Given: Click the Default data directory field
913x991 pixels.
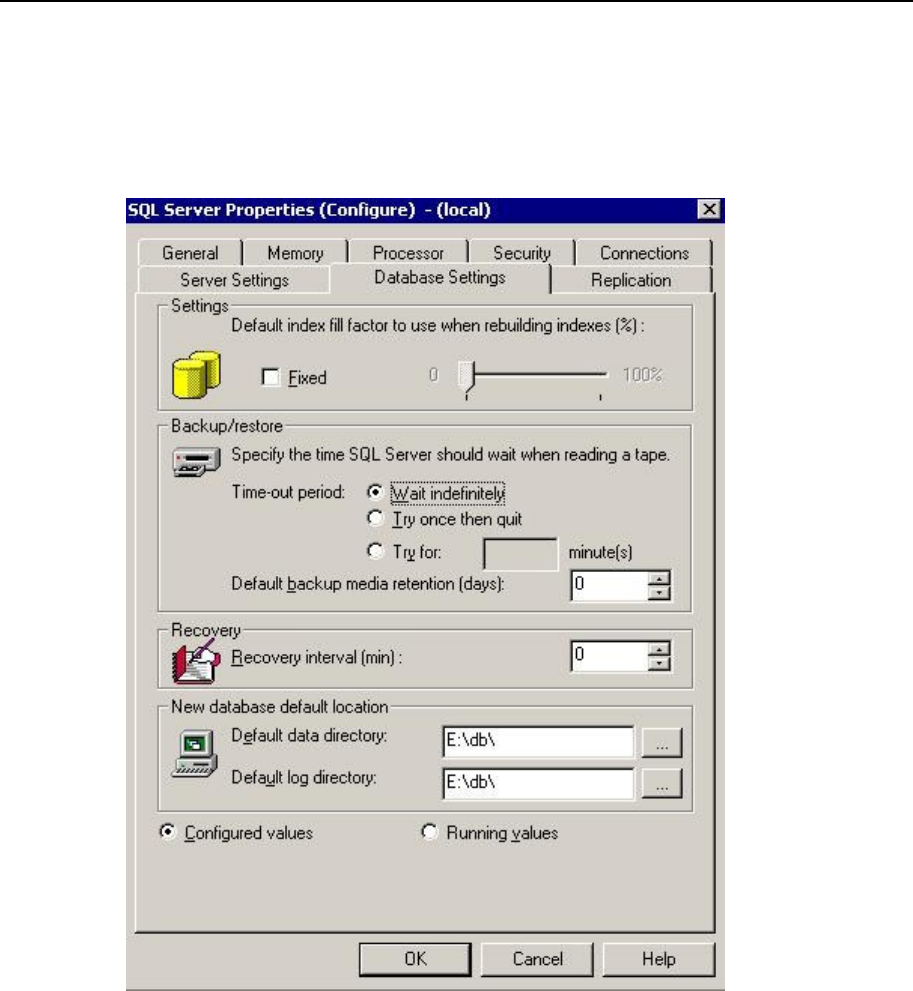Looking at the screenshot, I should point(538,742).
